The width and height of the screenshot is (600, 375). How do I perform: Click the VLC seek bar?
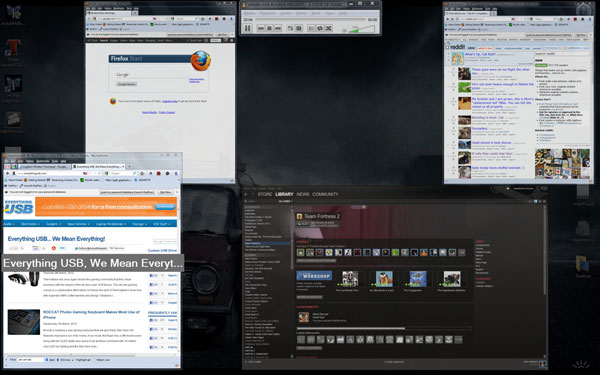(310, 20)
